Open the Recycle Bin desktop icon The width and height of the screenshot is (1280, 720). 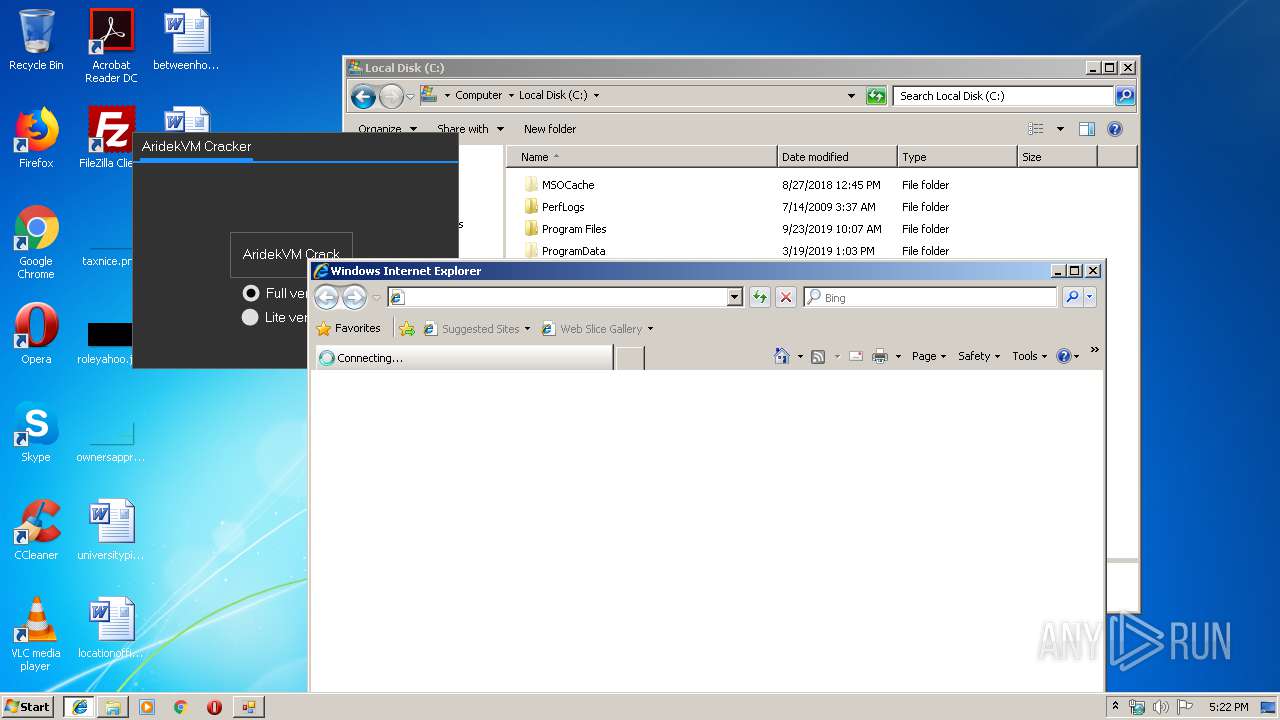[36, 40]
